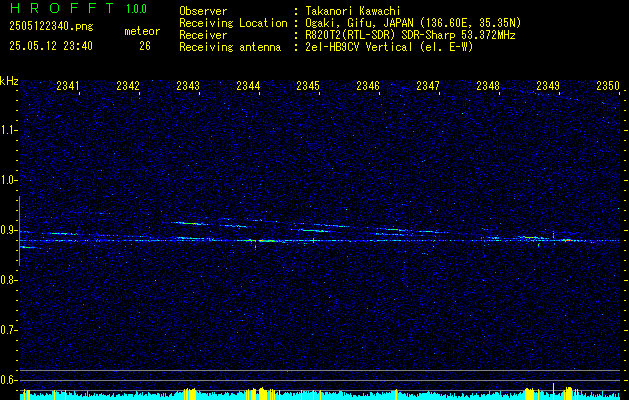Click frequency axis label 0.9

click(x=8, y=230)
